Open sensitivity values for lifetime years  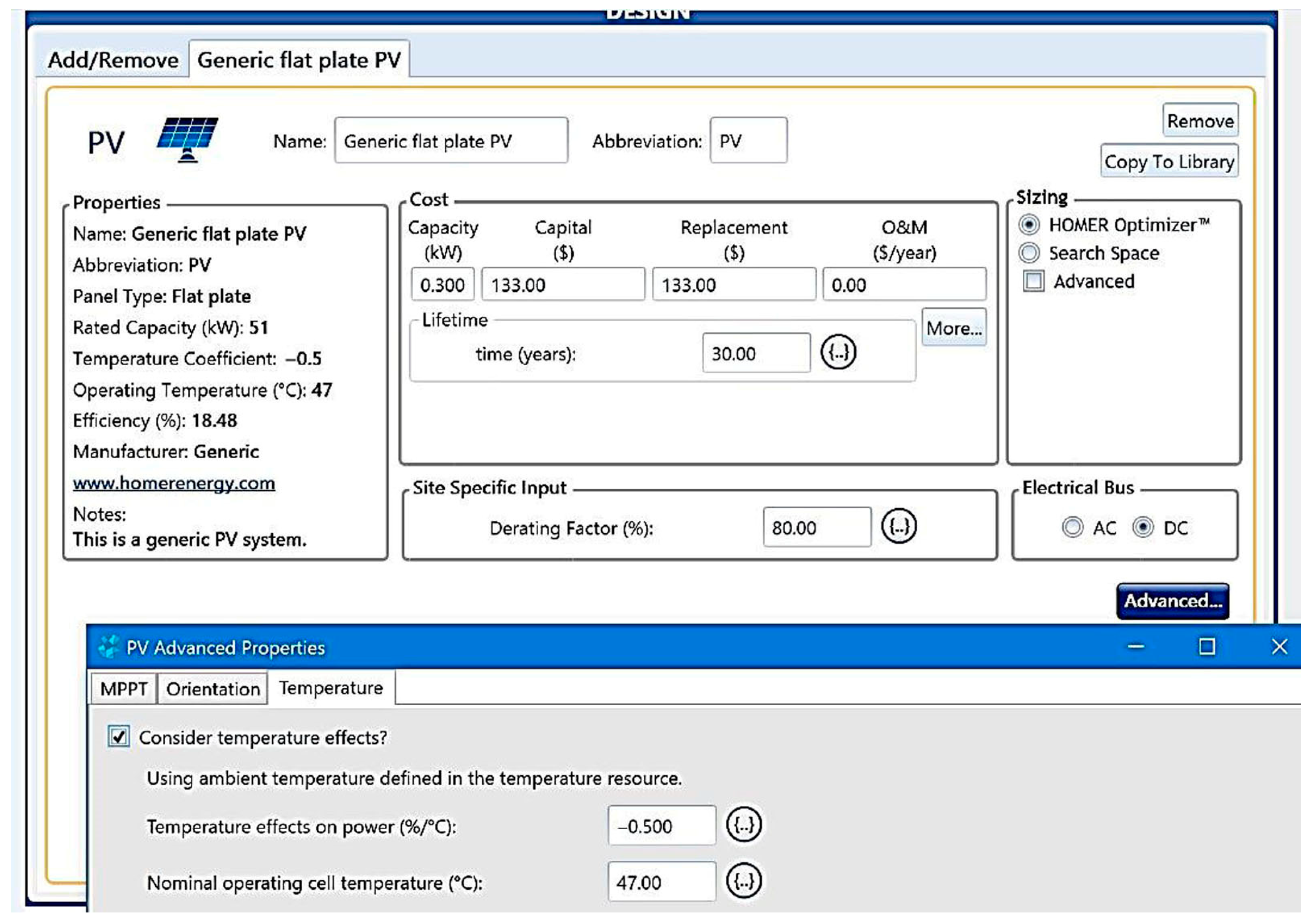tap(838, 352)
